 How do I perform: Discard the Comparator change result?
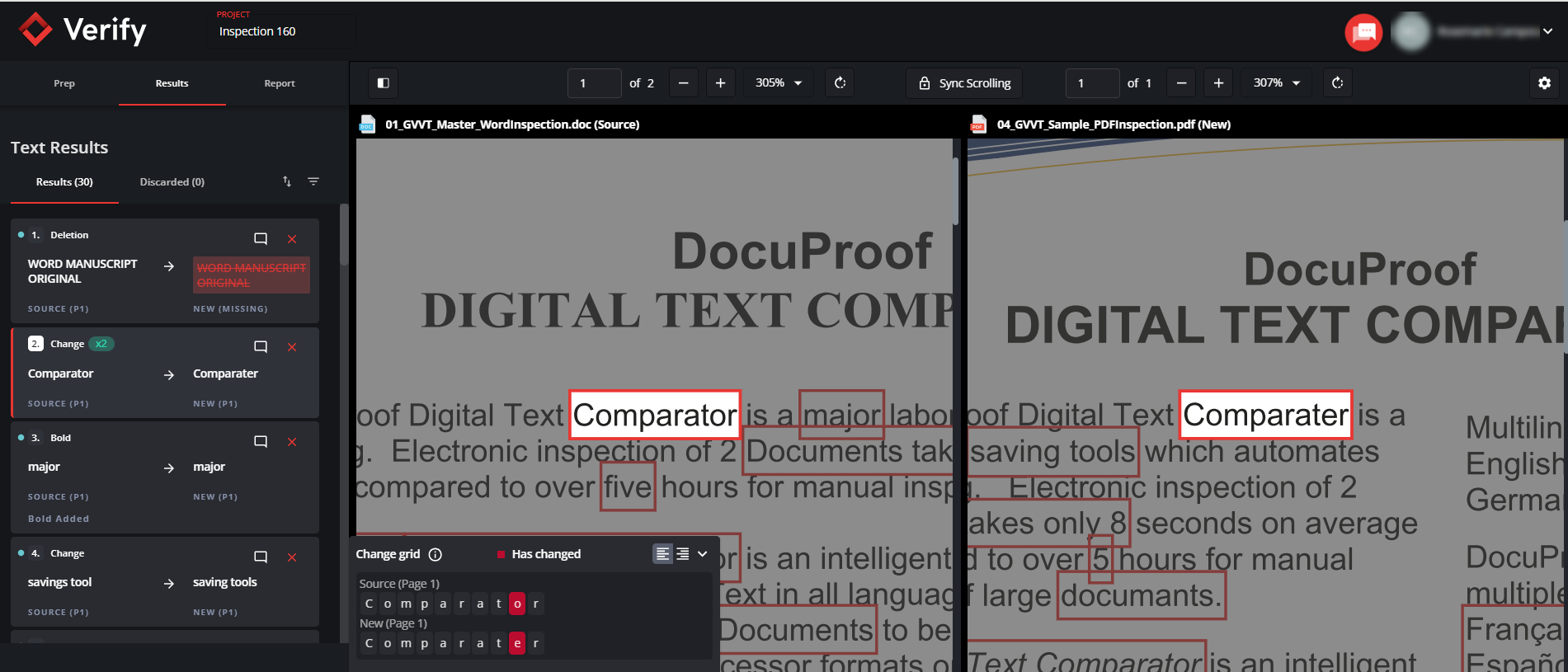292,347
